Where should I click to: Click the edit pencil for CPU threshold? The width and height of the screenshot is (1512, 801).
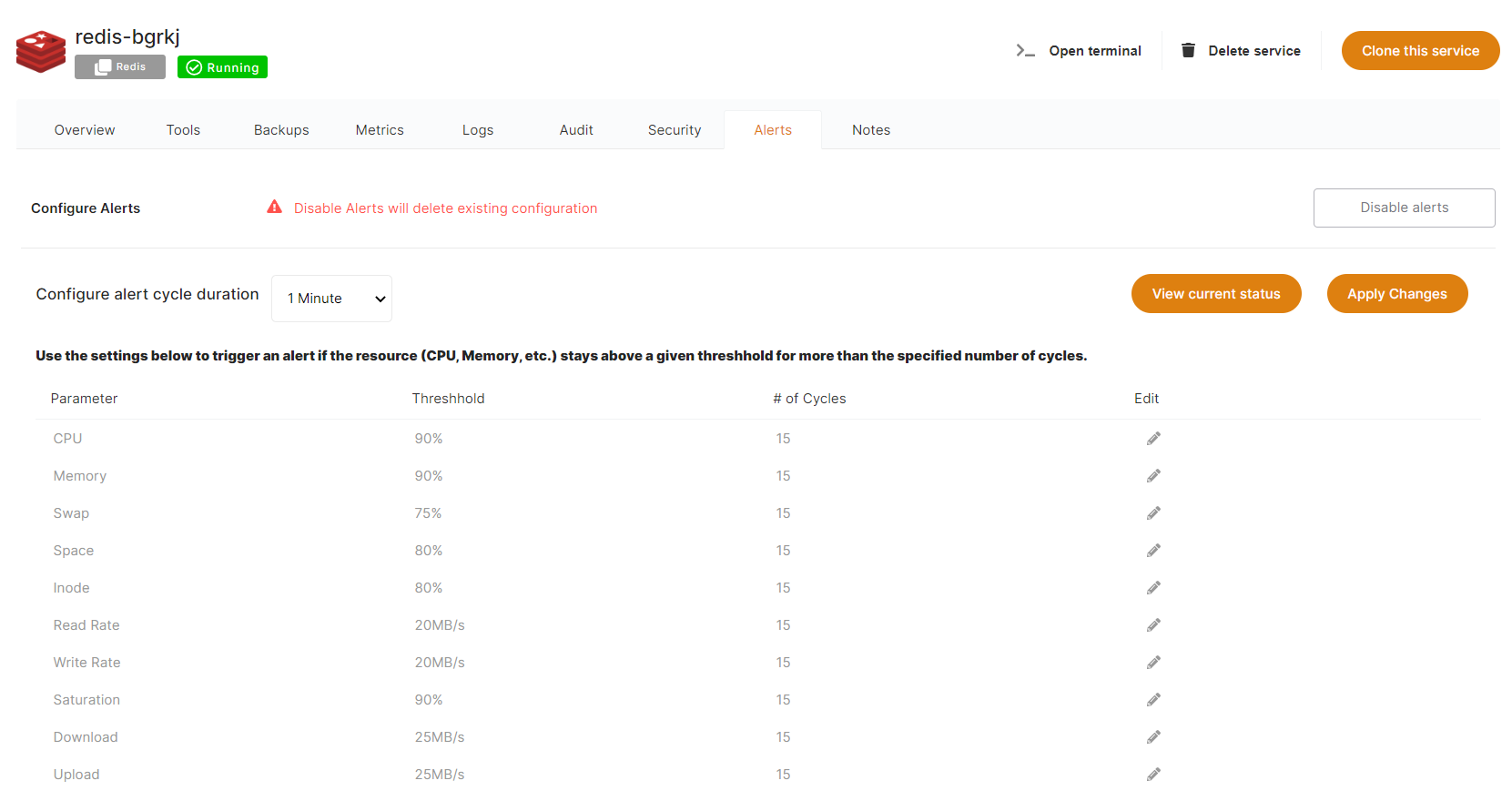(x=1153, y=439)
